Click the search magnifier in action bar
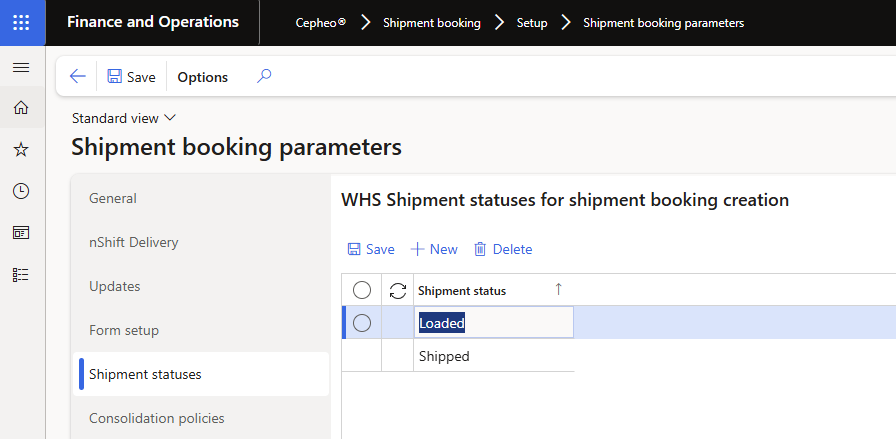This screenshot has width=896, height=439. (x=264, y=76)
